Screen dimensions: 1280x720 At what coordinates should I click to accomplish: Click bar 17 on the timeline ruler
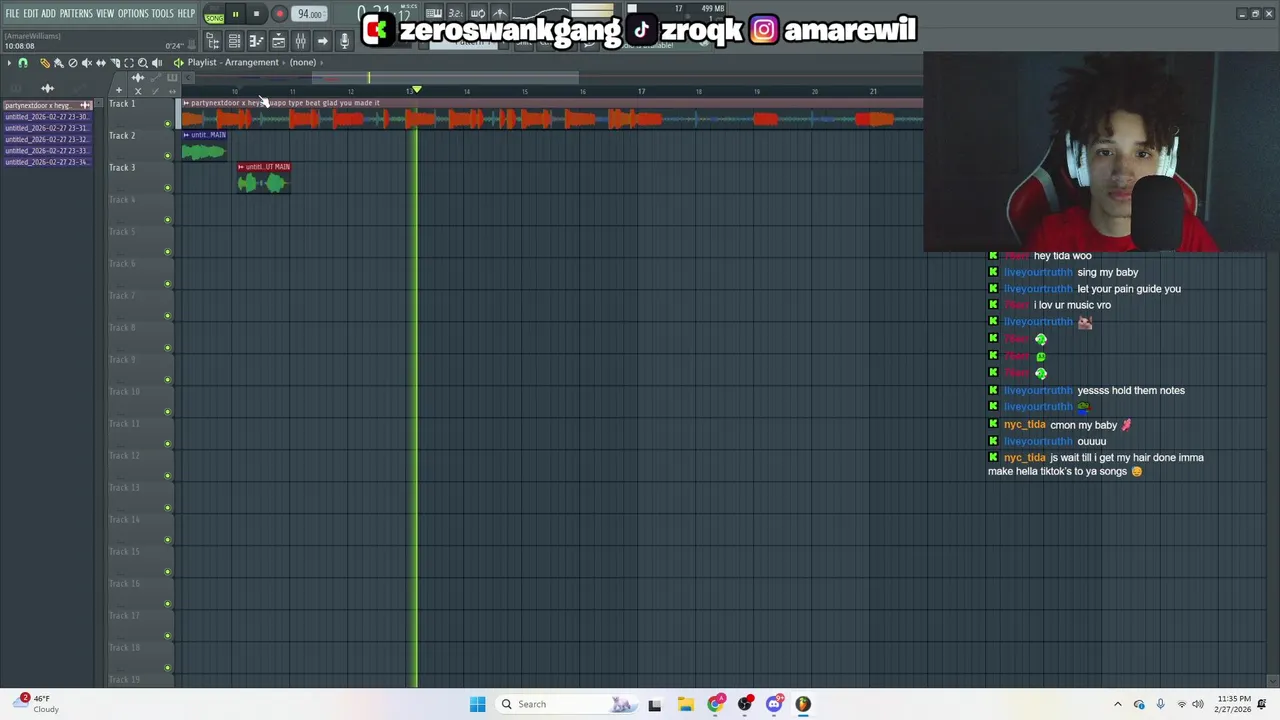pos(641,91)
